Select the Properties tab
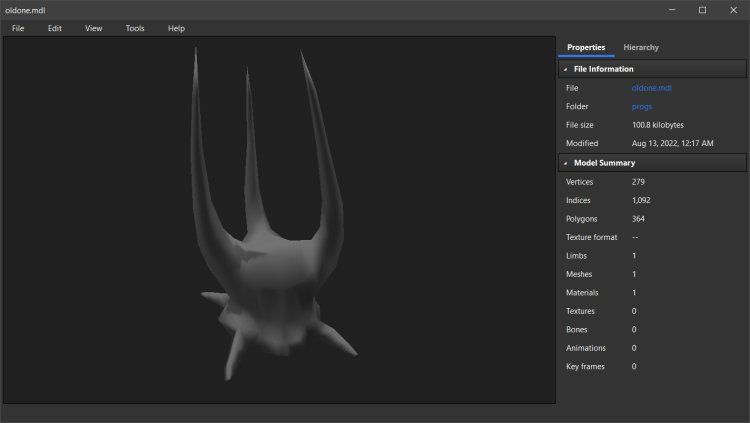The height and width of the screenshot is (423, 750). pyautogui.click(x=586, y=47)
